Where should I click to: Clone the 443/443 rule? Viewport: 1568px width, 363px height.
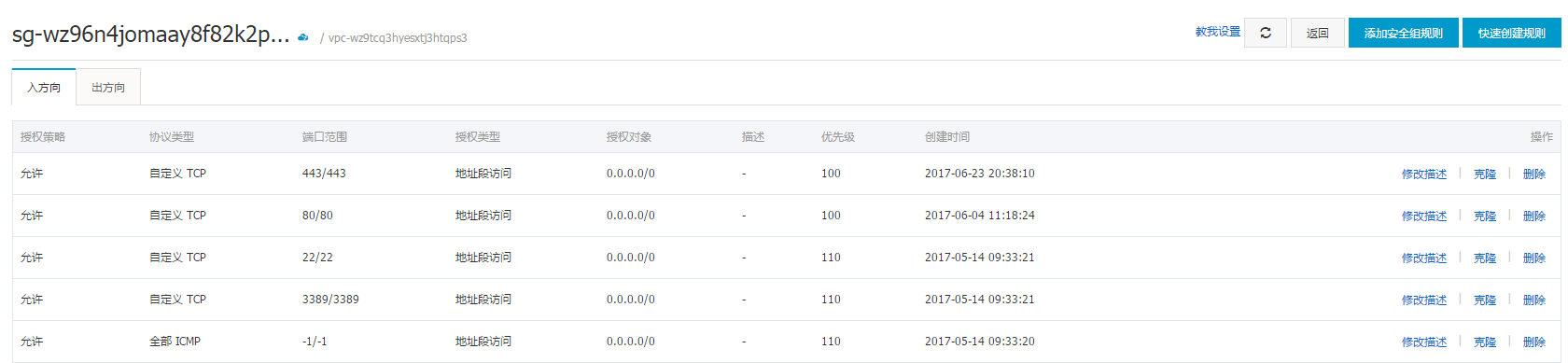(1485, 175)
